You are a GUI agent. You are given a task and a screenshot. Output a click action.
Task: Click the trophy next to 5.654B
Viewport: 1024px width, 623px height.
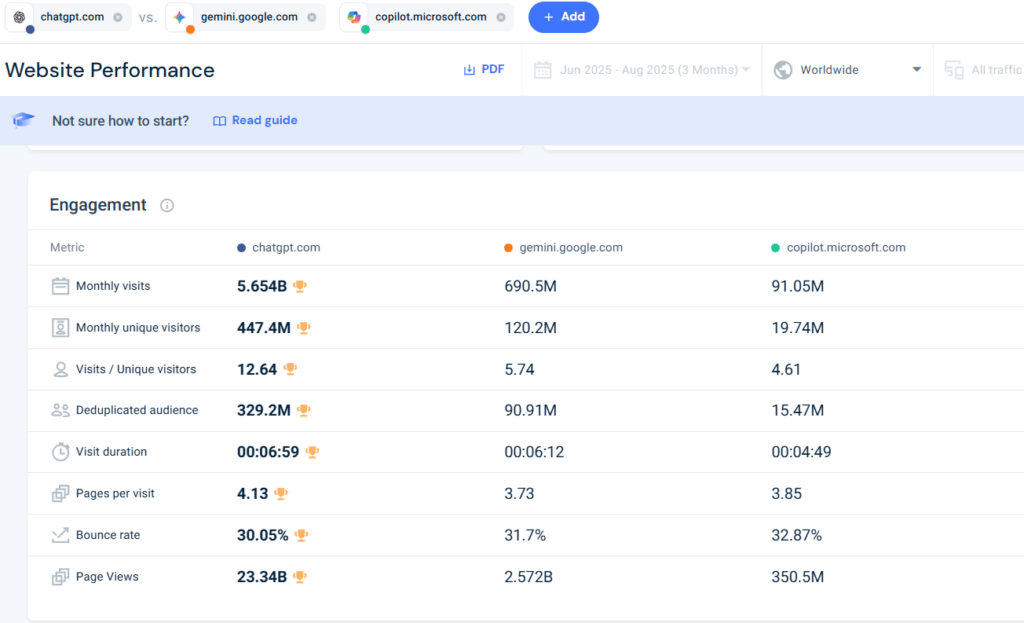[300, 286]
